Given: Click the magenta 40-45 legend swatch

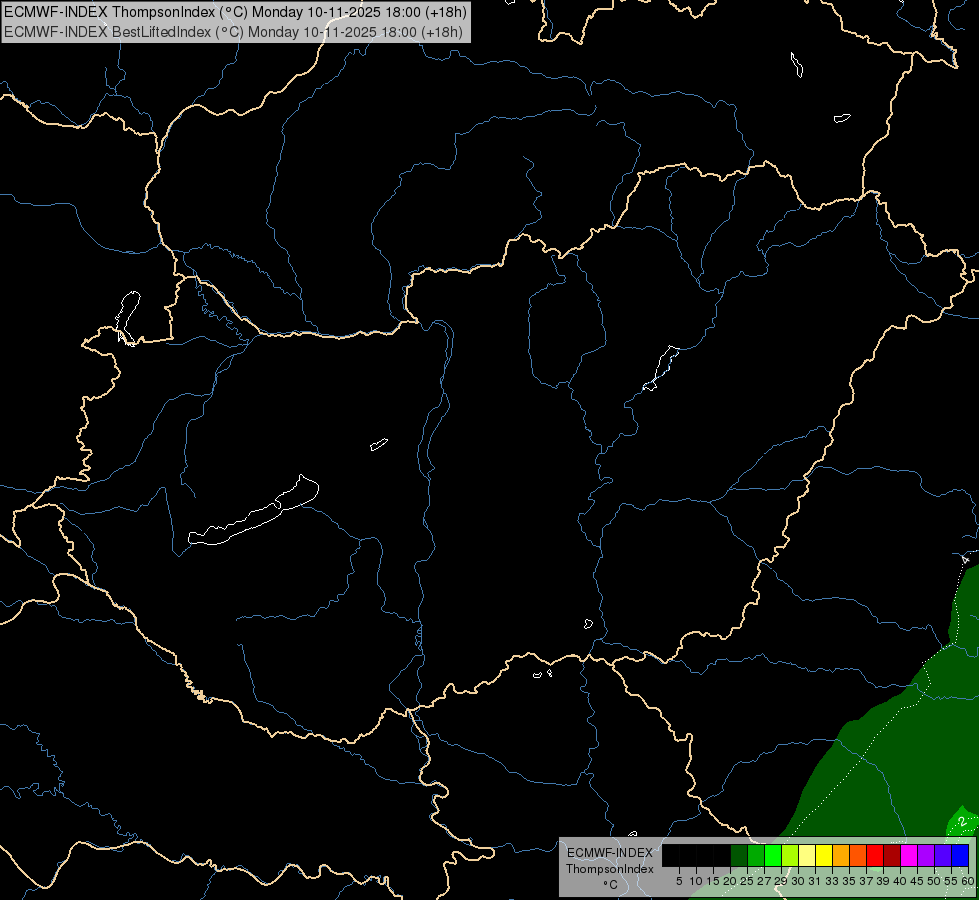Looking at the screenshot, I should [909, 855].
